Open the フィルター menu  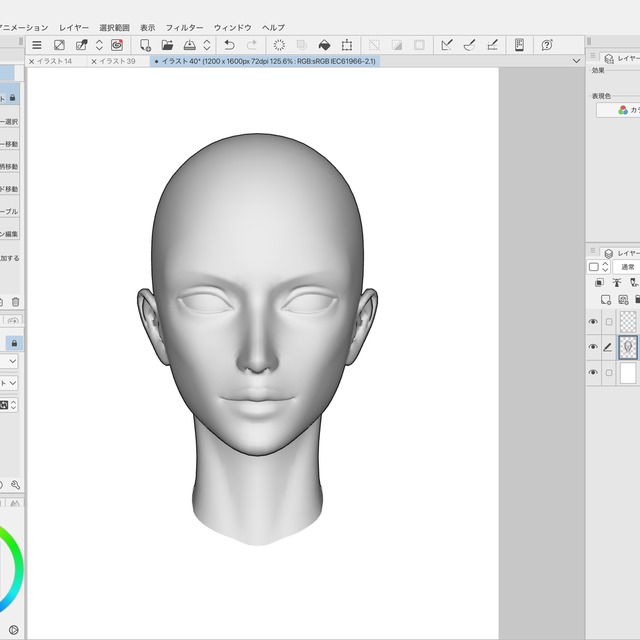(x=185, y=27)
